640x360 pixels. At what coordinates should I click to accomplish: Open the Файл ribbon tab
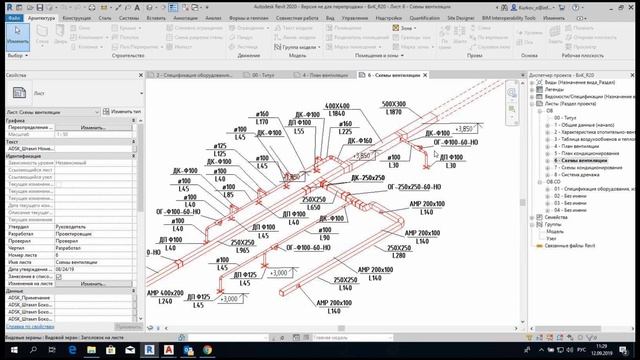pos(14,18)
